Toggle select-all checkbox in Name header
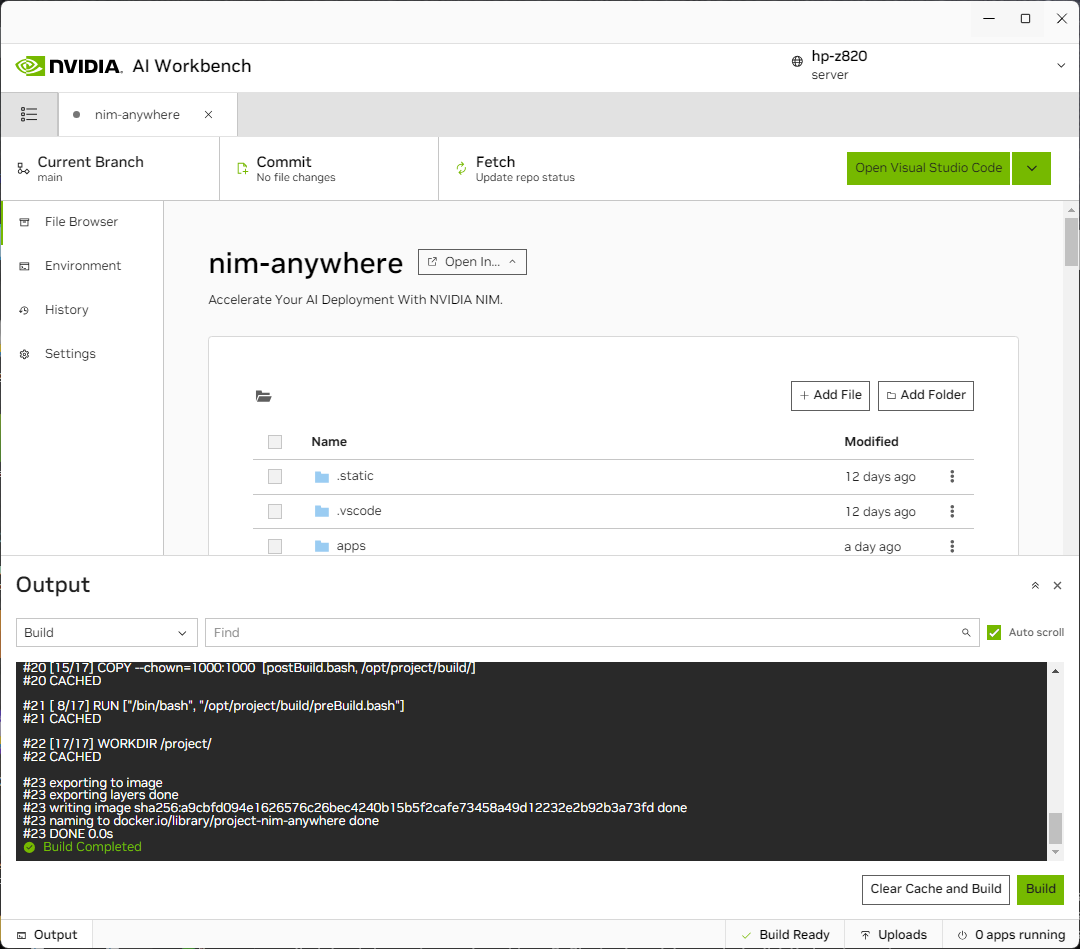This screenshot has height=949, width=1080. point(275,442)
